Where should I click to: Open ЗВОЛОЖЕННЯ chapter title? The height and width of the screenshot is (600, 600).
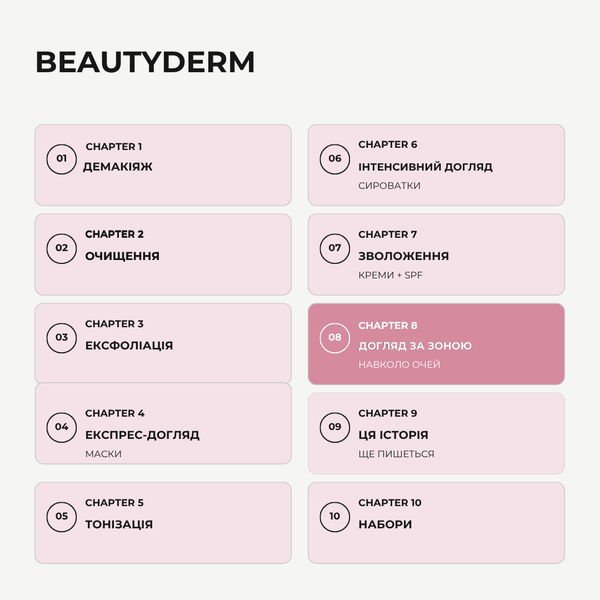click(x=403, y=256)
